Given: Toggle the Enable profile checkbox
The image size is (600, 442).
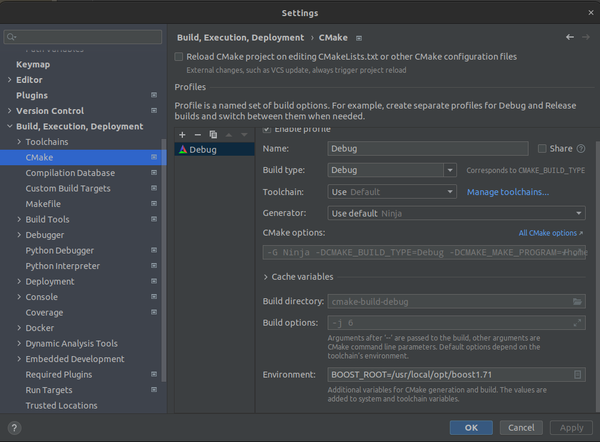Looking at the screenshot, I should (267, 129).
